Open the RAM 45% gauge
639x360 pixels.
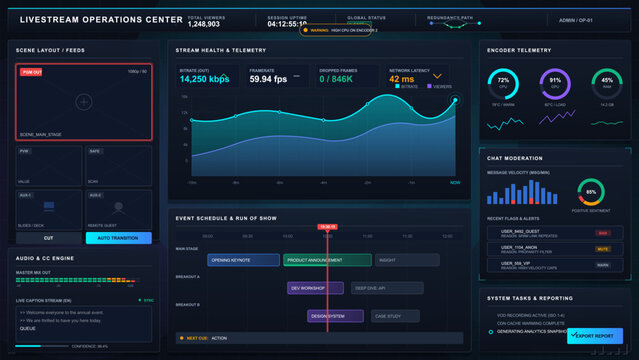(x=607, y=84)
